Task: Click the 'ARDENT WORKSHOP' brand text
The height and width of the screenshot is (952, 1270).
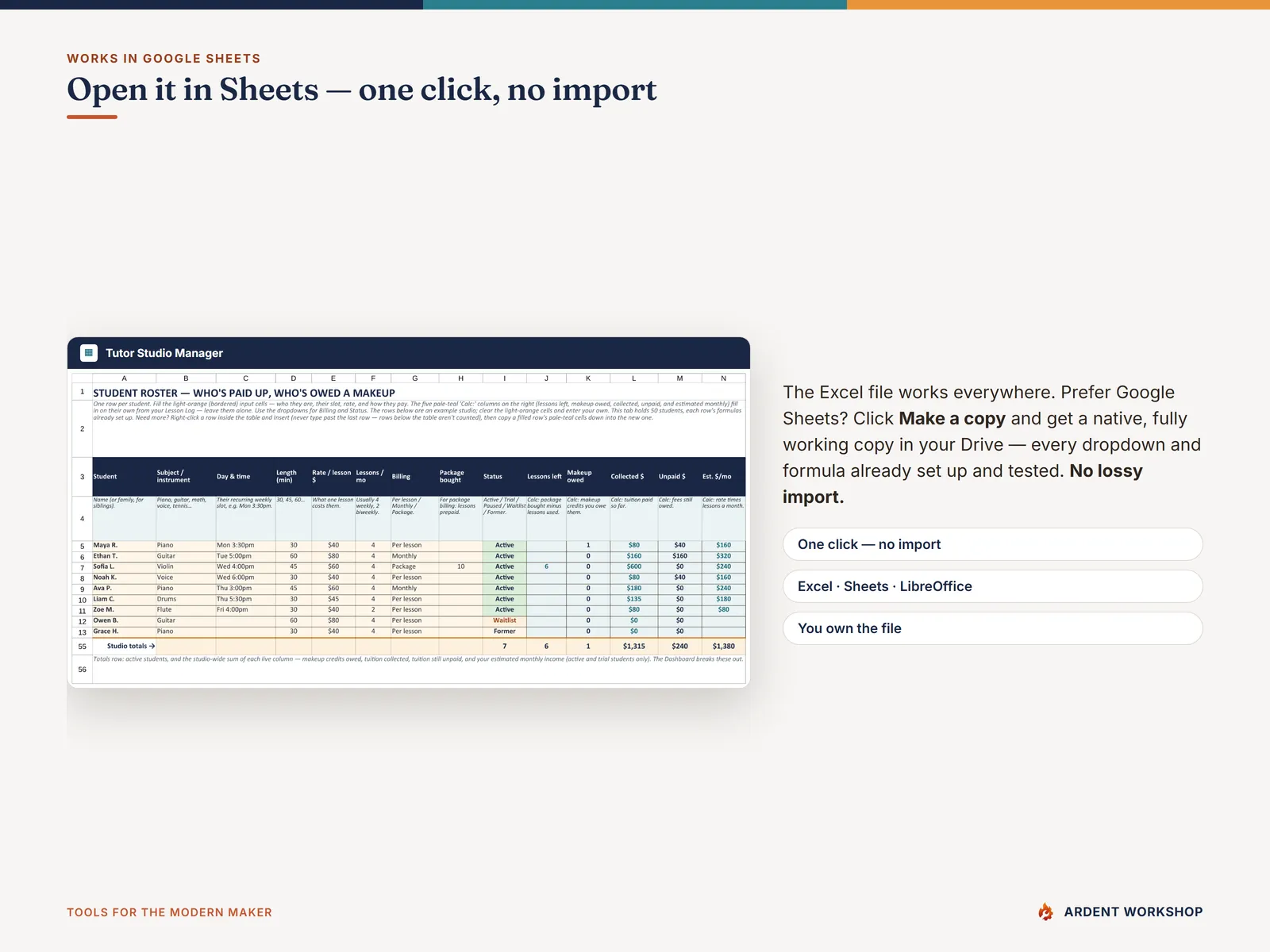Action: (x=1133, y=912)
